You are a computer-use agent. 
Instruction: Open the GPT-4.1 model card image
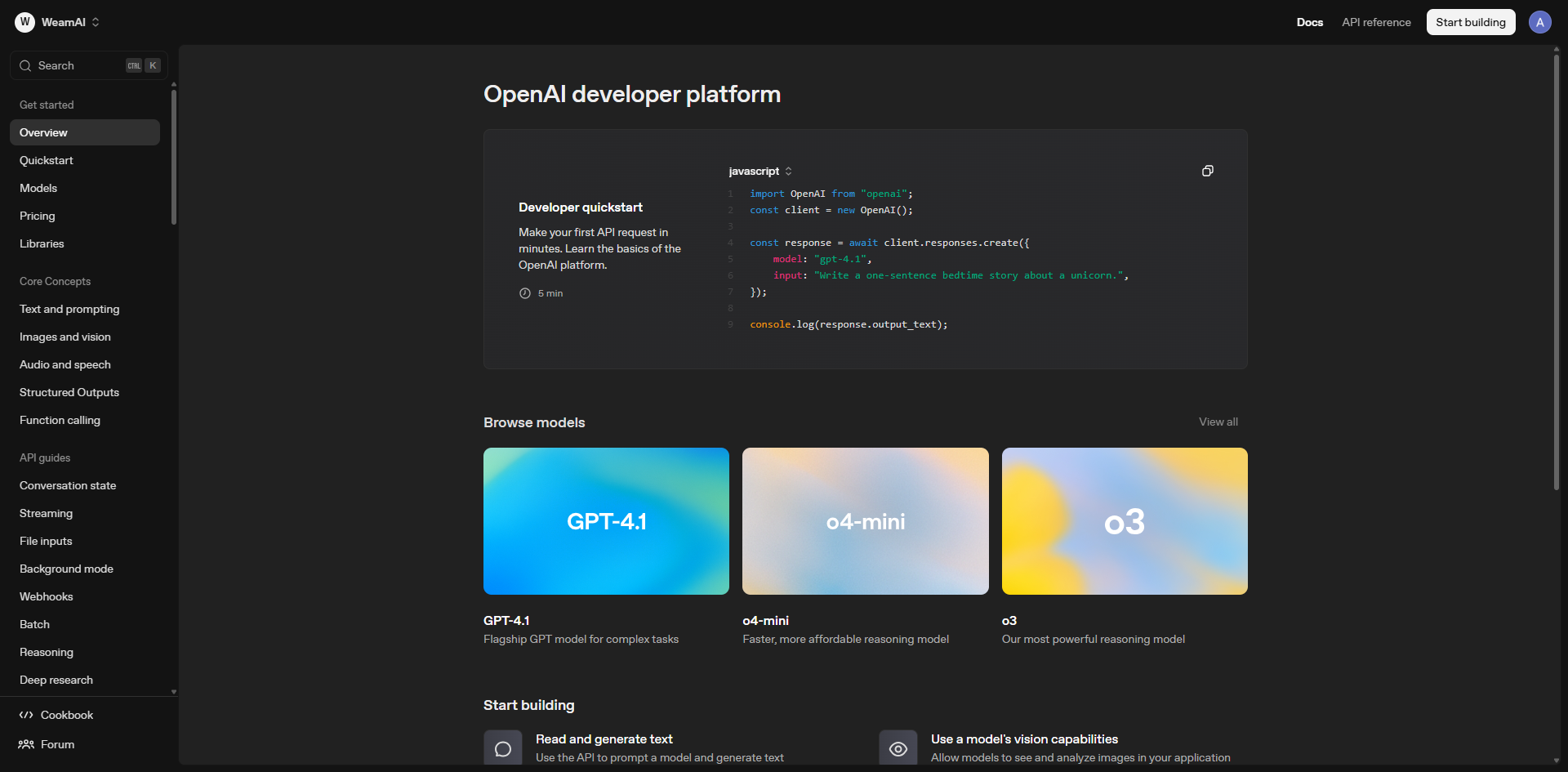point(606,521)
